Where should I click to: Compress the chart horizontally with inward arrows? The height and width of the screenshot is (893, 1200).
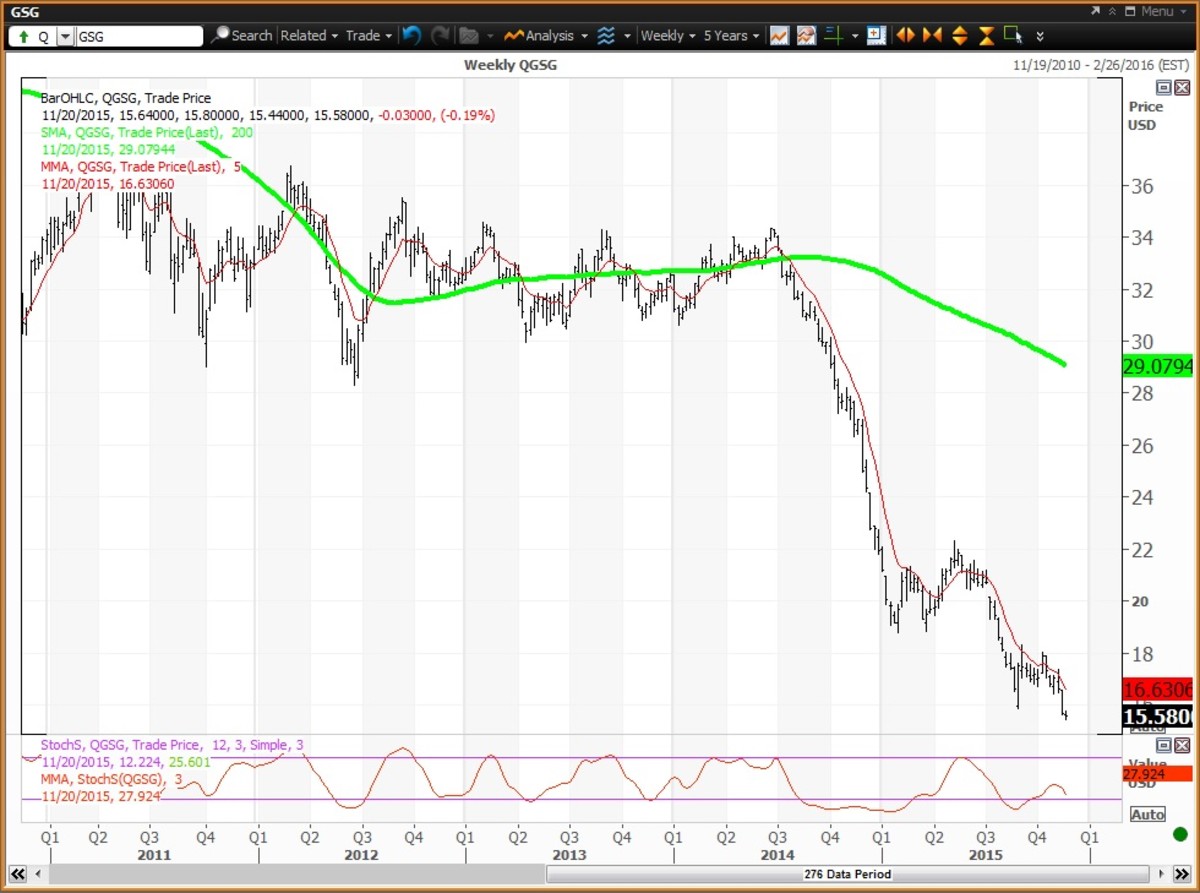[x=932, y=35]
